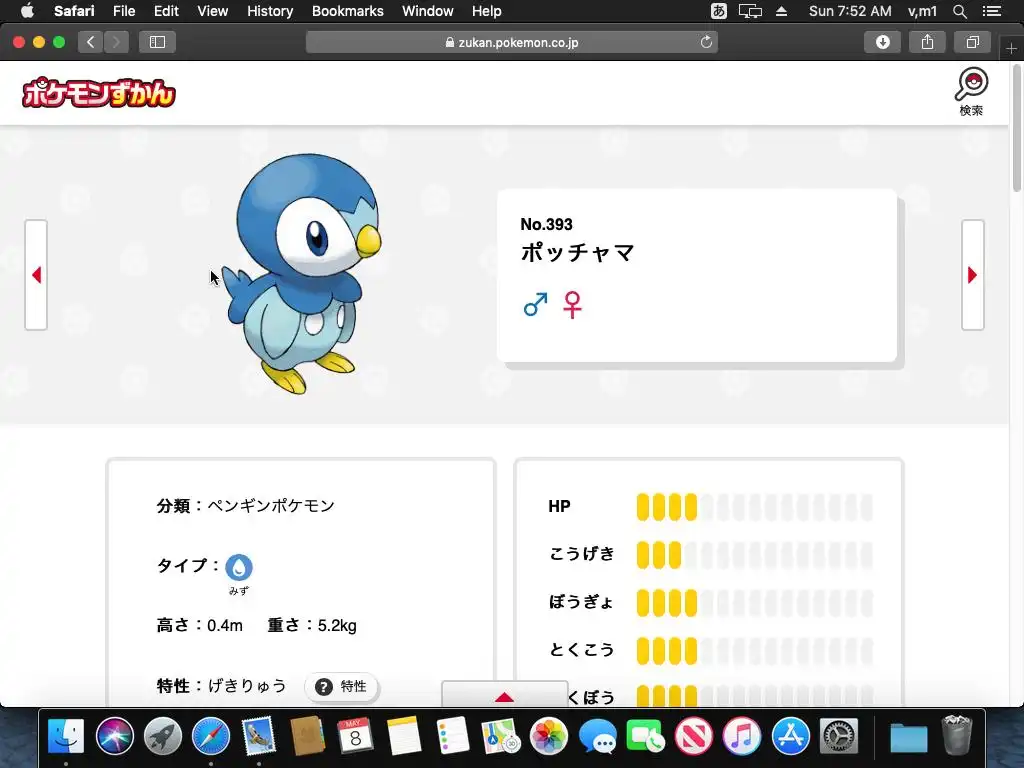This screenshot has height=768, width=1024.
Task: Add a new tab with plus button
Action: [1011, 48]
